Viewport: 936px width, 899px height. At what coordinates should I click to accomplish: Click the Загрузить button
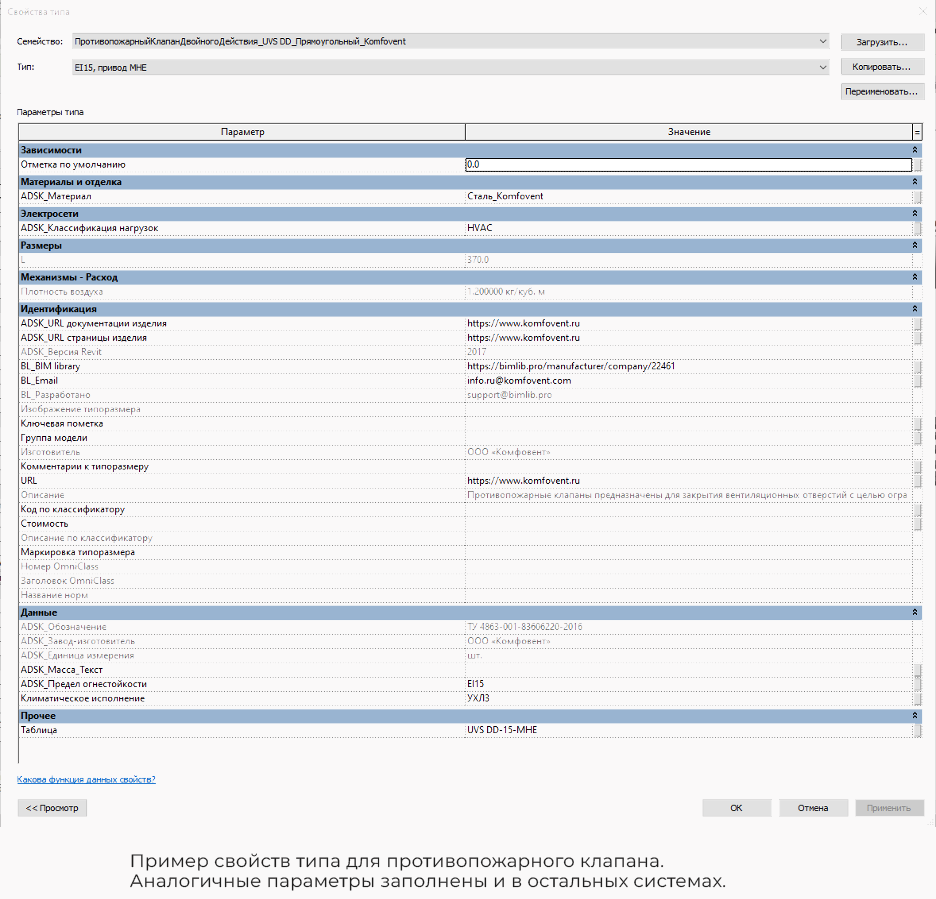click(882, 42)
